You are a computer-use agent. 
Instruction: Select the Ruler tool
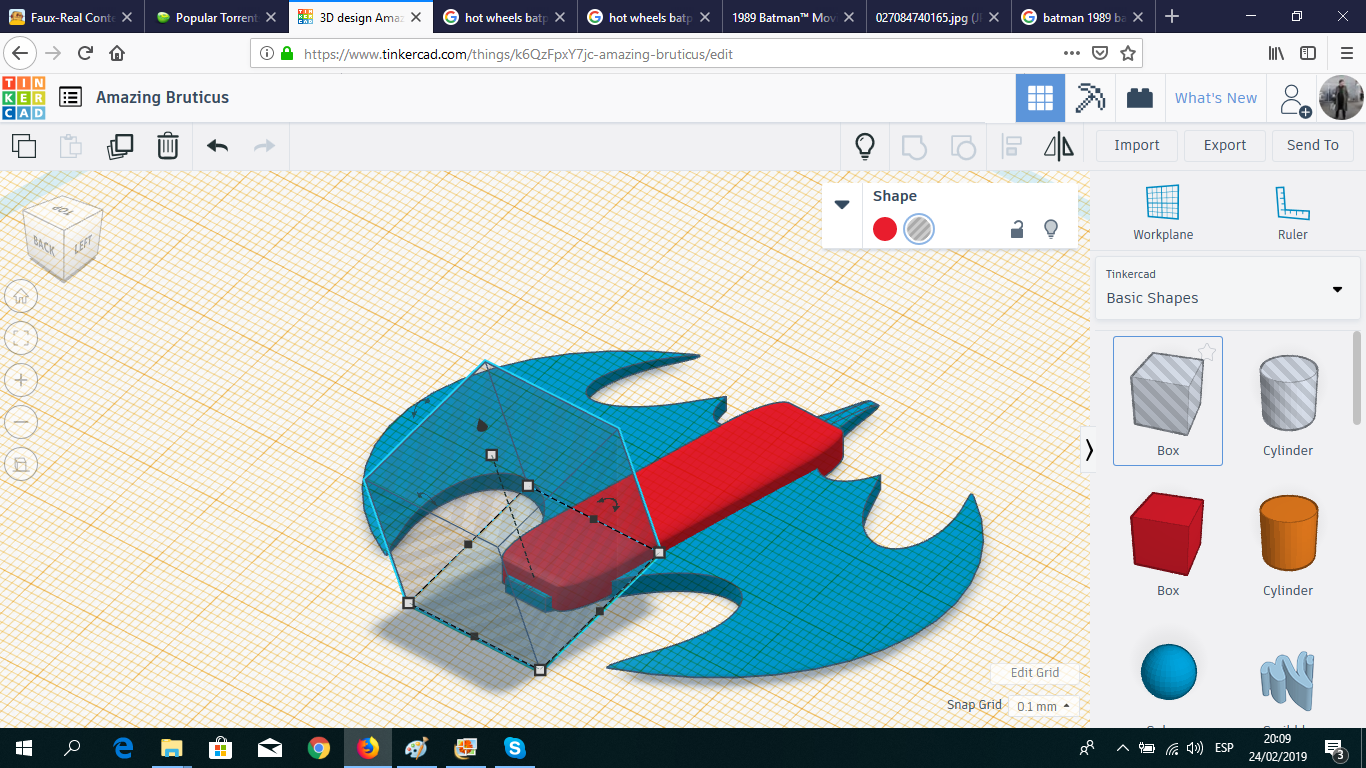point(1292,212)
